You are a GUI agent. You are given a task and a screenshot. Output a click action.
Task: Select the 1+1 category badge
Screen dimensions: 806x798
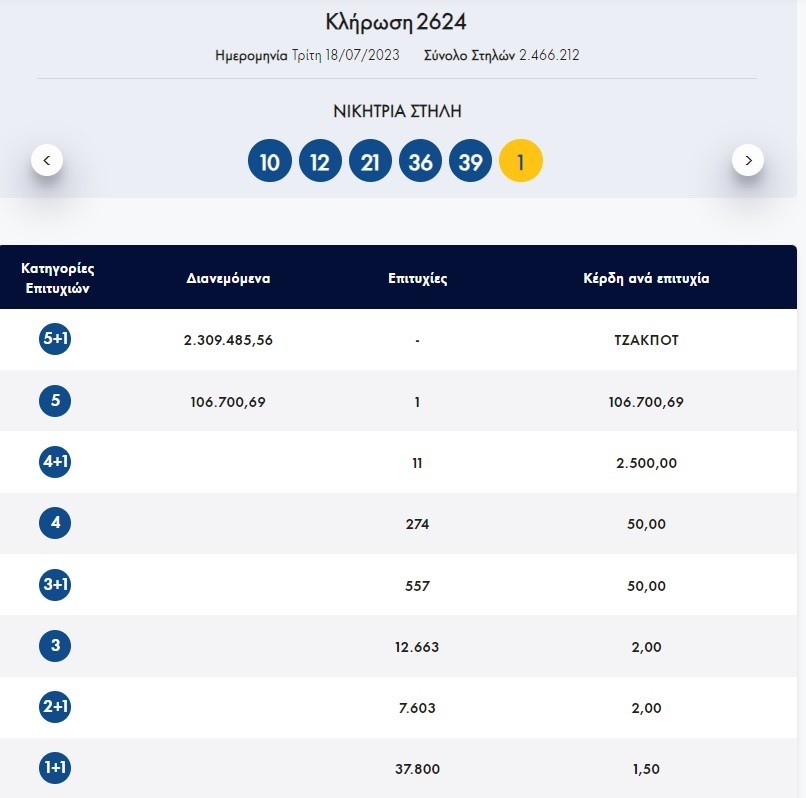click(x=55, y=769)
